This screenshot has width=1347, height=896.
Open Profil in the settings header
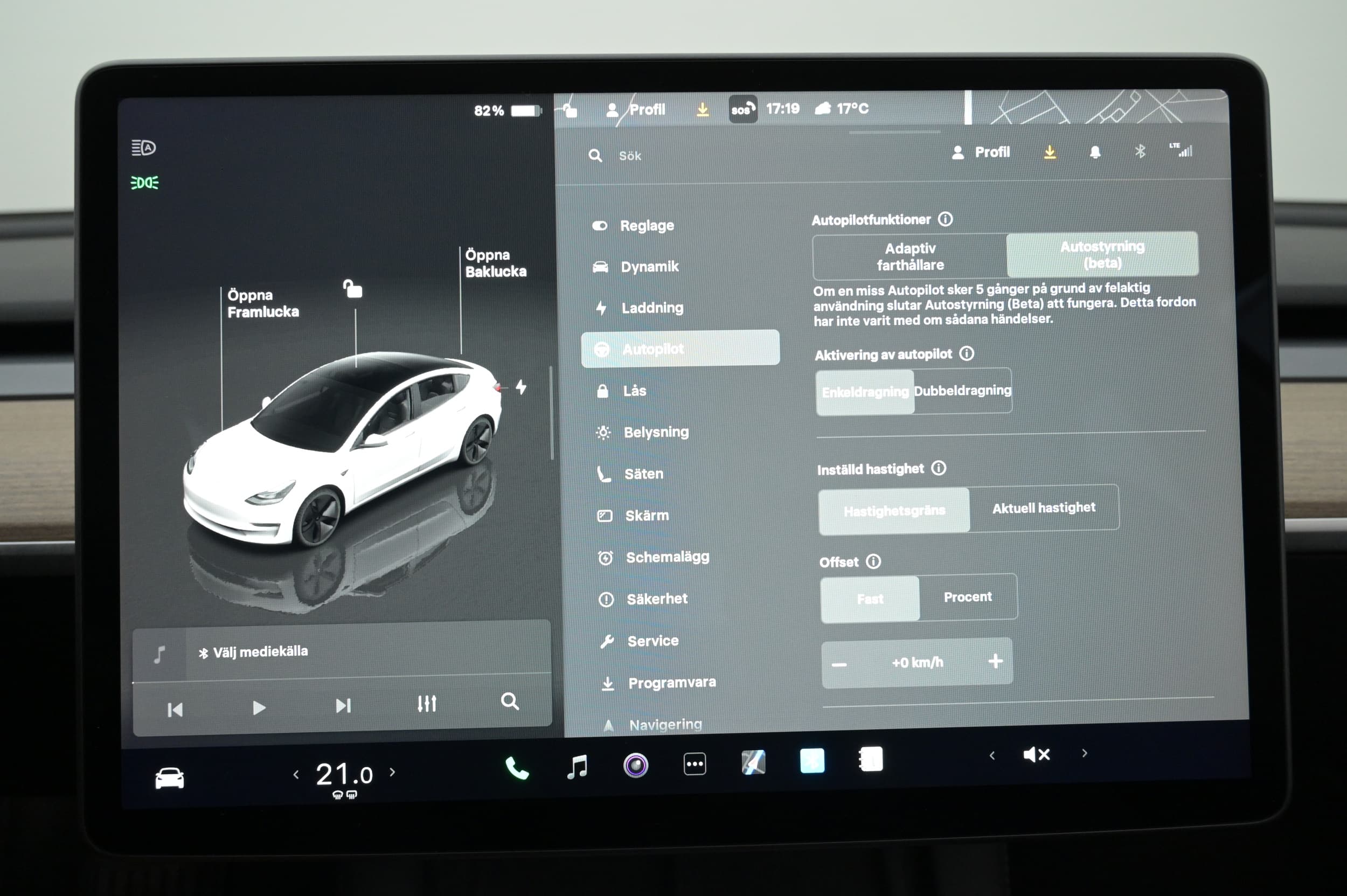(x=981, y=152)
